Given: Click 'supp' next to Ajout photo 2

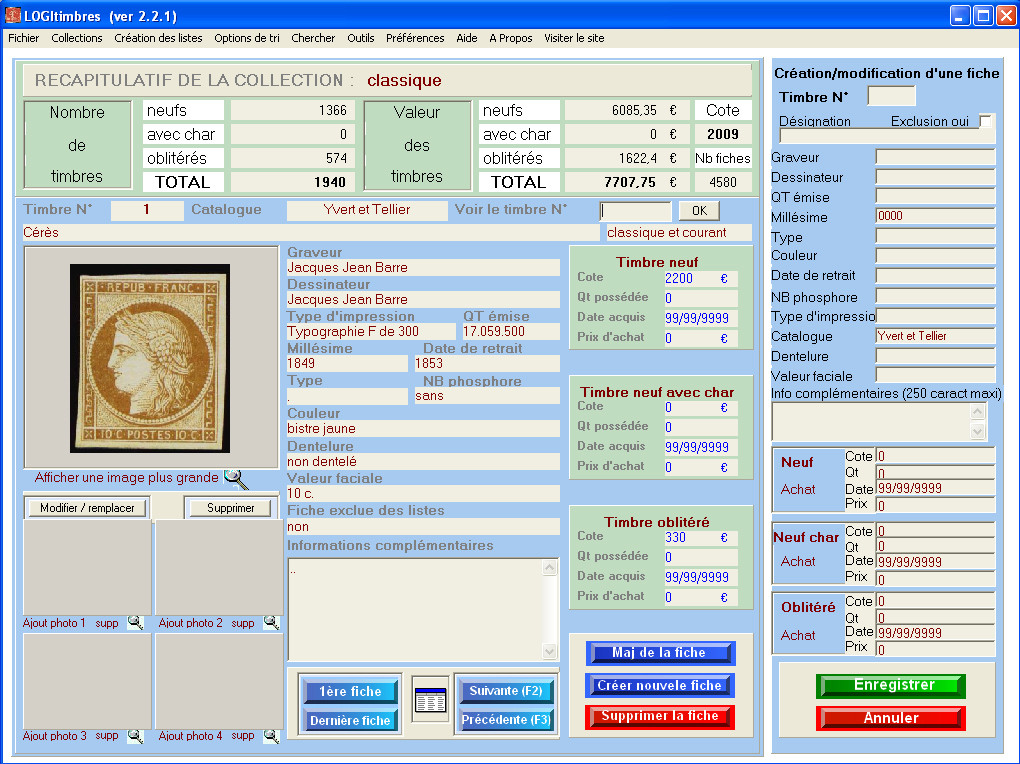Looking at the screenshot, I should tap(243, 623).
